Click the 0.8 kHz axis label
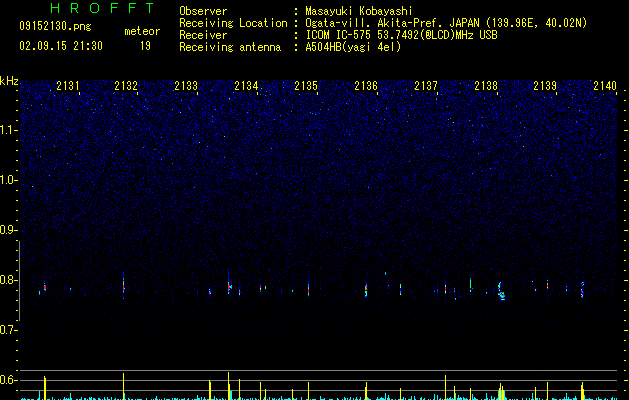Image resolution: width=629 pixels, height=400 pixels. pyautogui.click(x=8, y=280)
